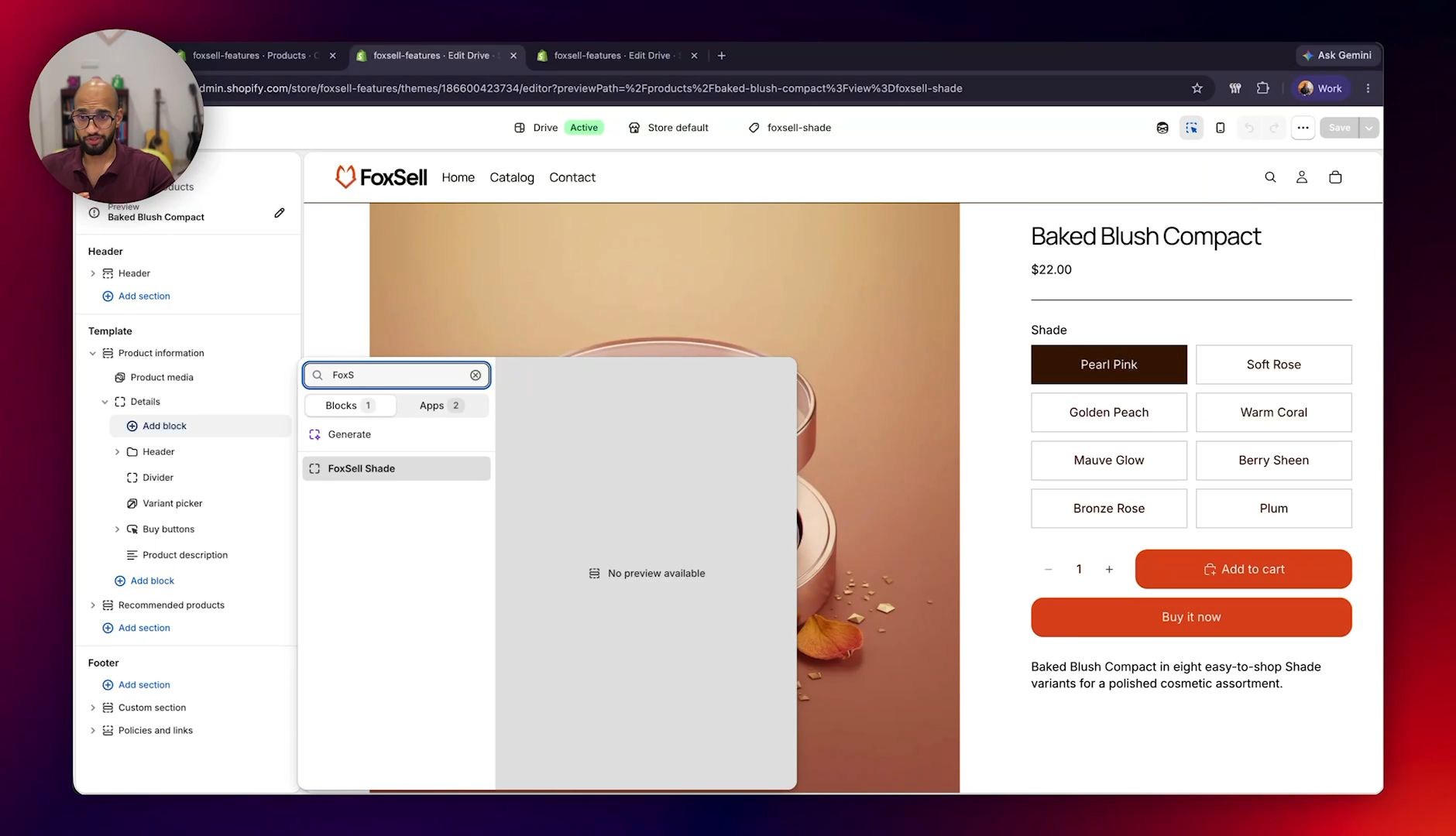Decrease quantity with the minus button
This screenshot has height=836, width=1456.
1049,570
